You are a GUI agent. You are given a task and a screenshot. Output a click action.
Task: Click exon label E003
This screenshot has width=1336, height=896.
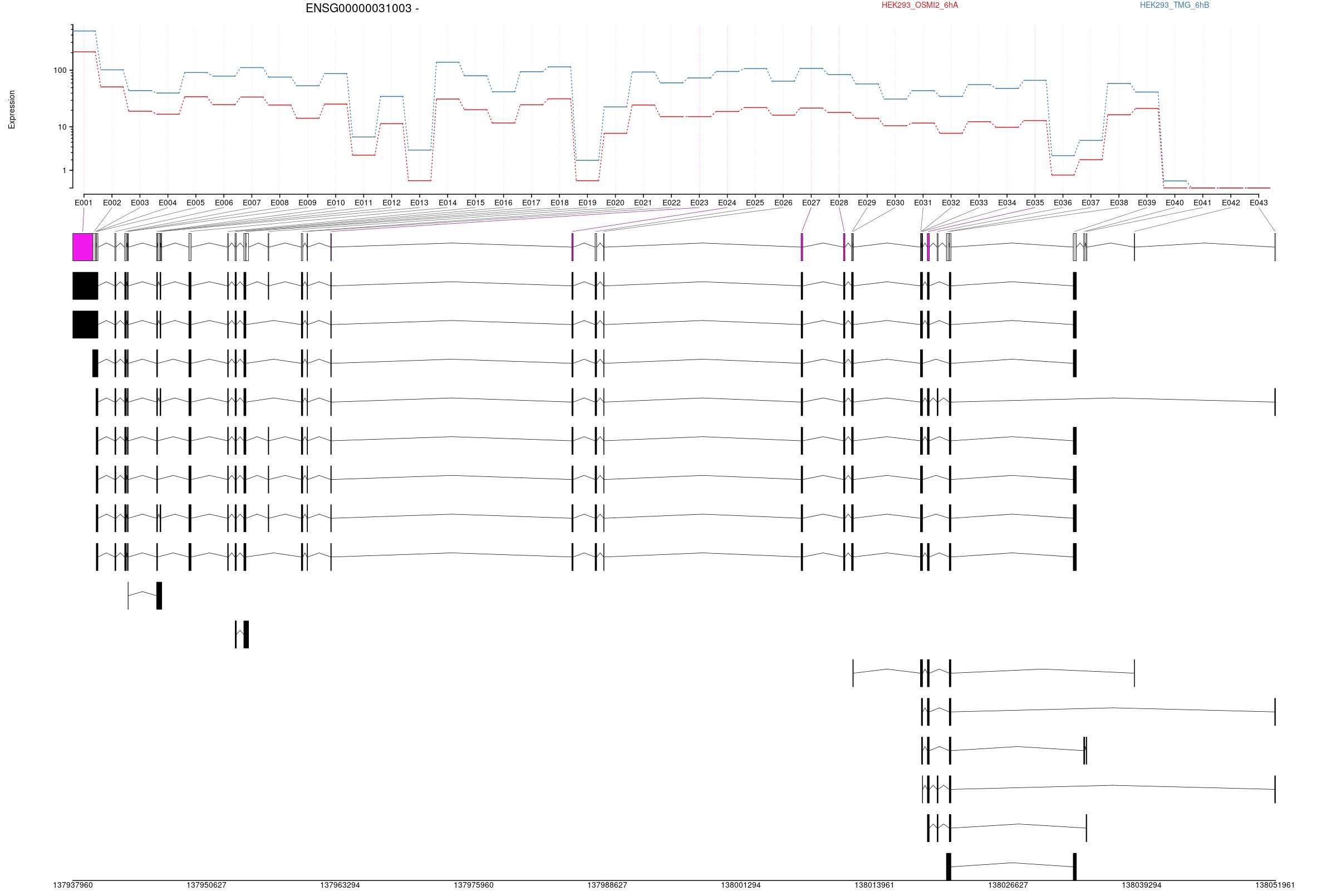[139, 203]
